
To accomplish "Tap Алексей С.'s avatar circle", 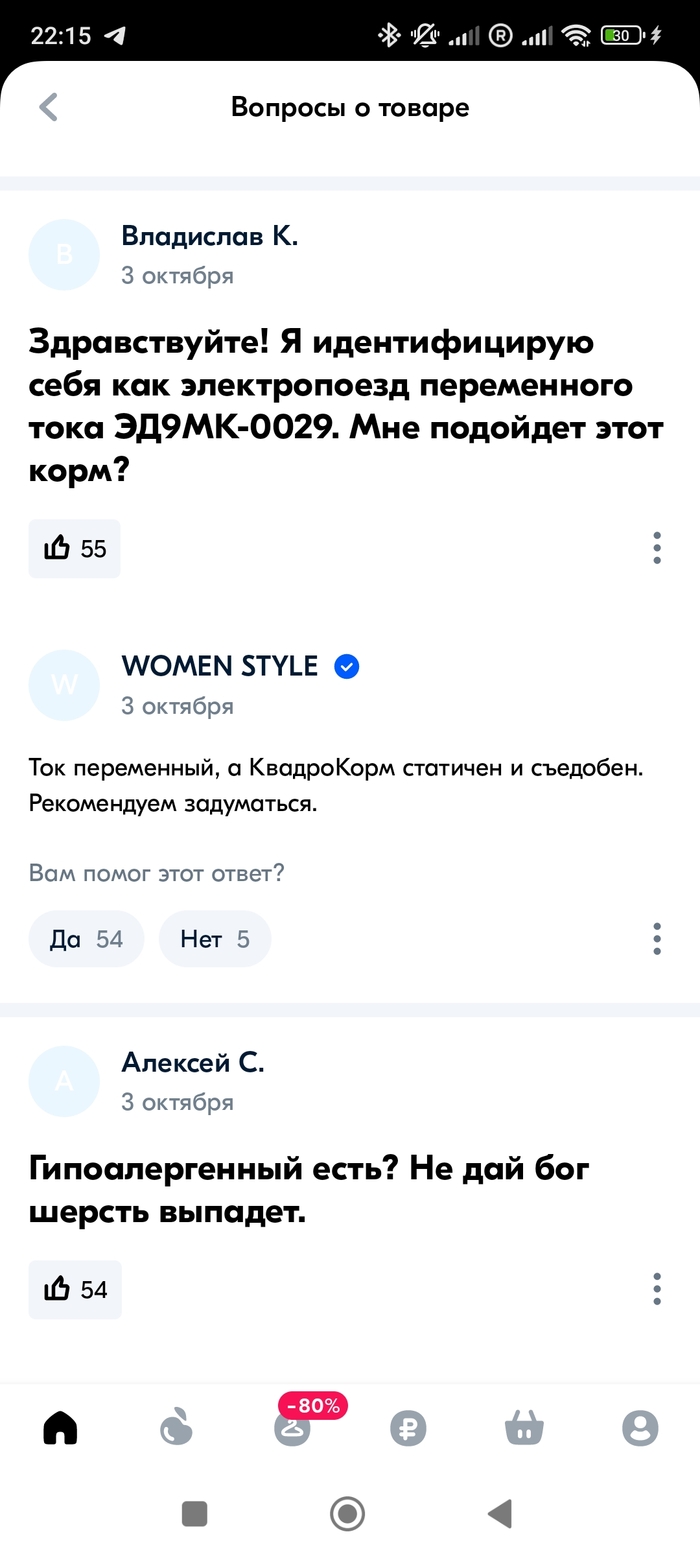I will (x=65, y=1081).
